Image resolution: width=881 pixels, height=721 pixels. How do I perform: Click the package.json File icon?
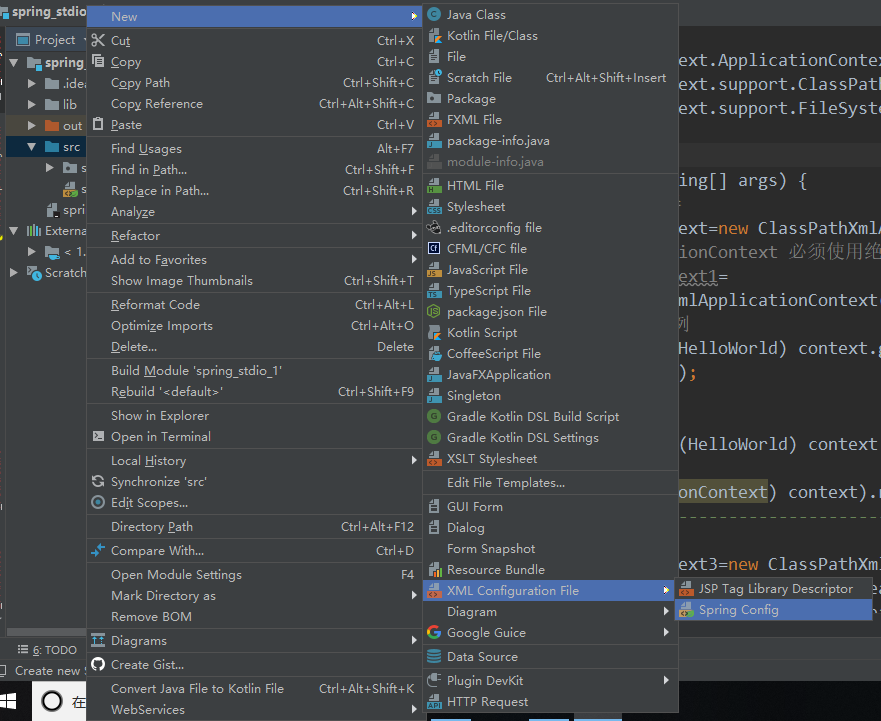pyautogui.click(x=434, y=311)
